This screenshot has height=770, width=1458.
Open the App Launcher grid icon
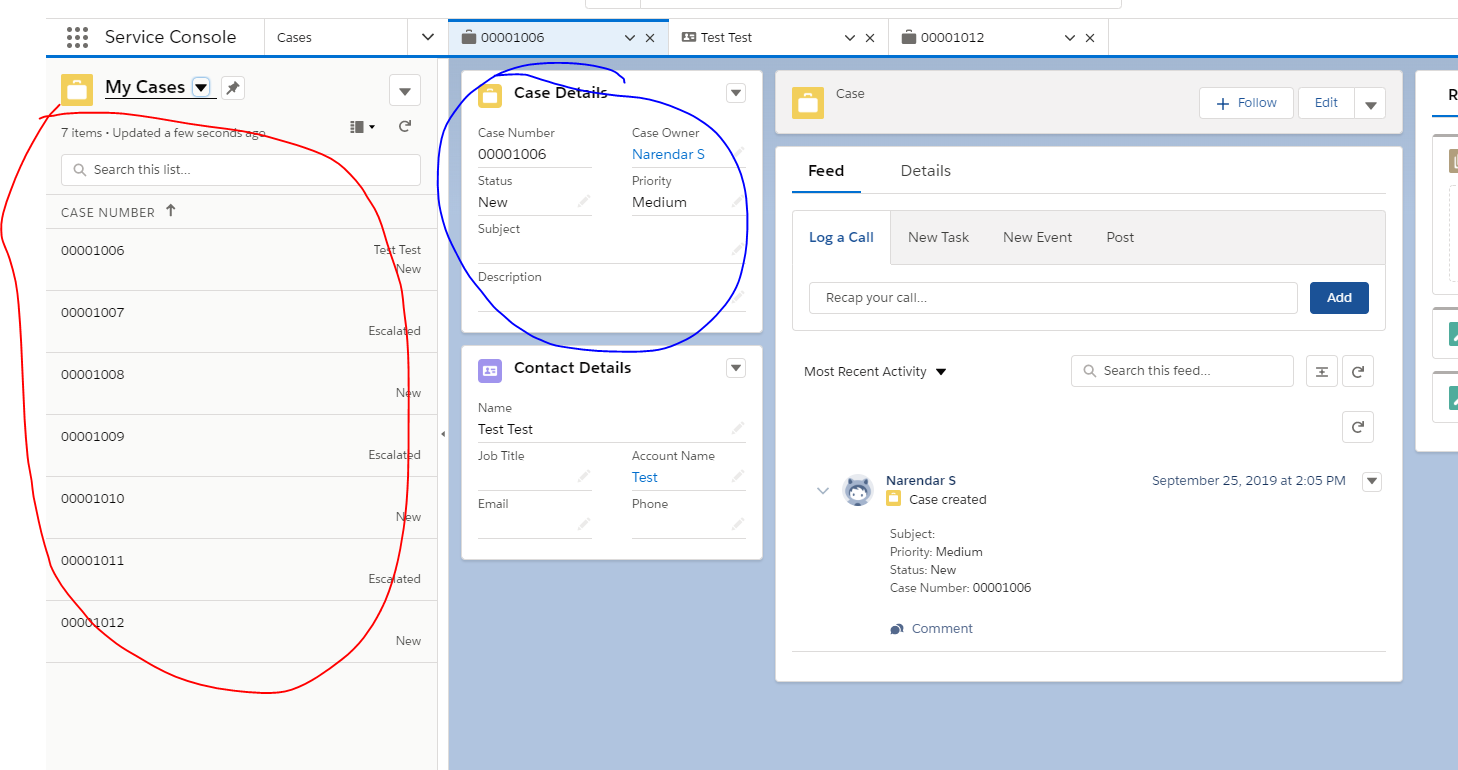[77, 37]
